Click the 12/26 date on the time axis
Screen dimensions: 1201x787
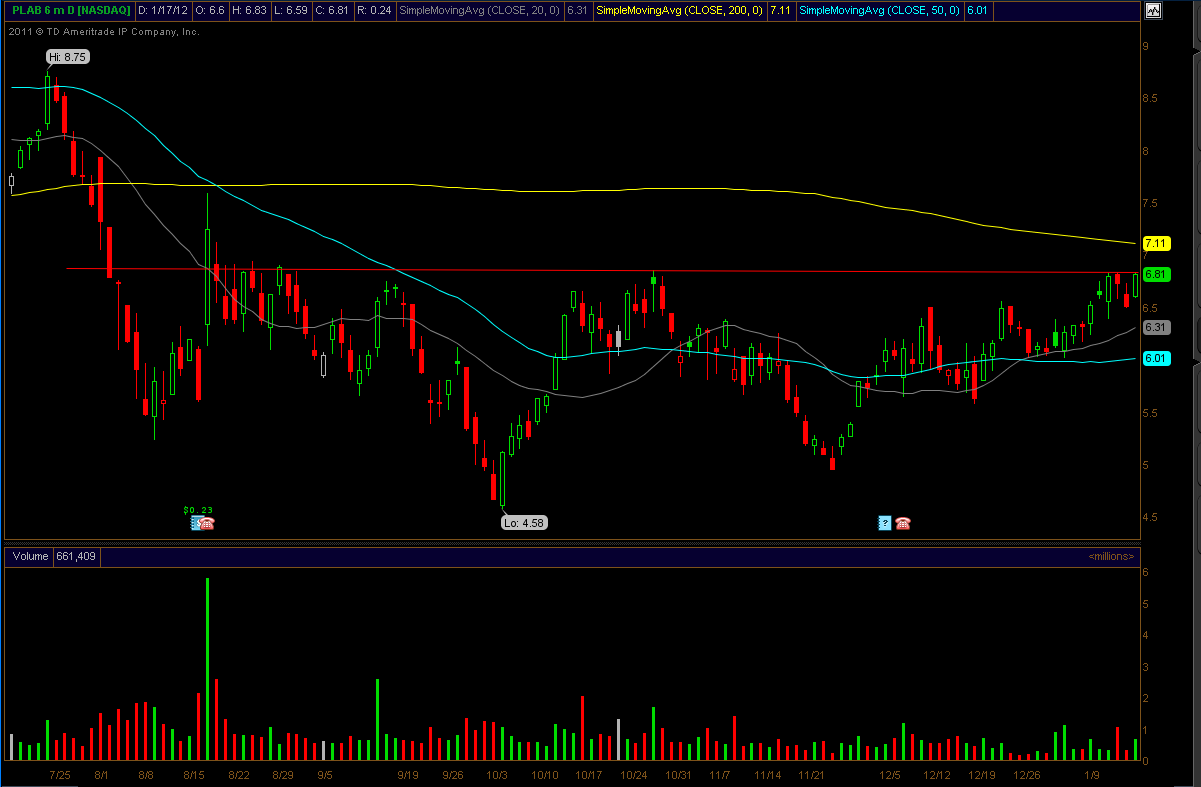pyautogui.click(x=1026, y=775)
